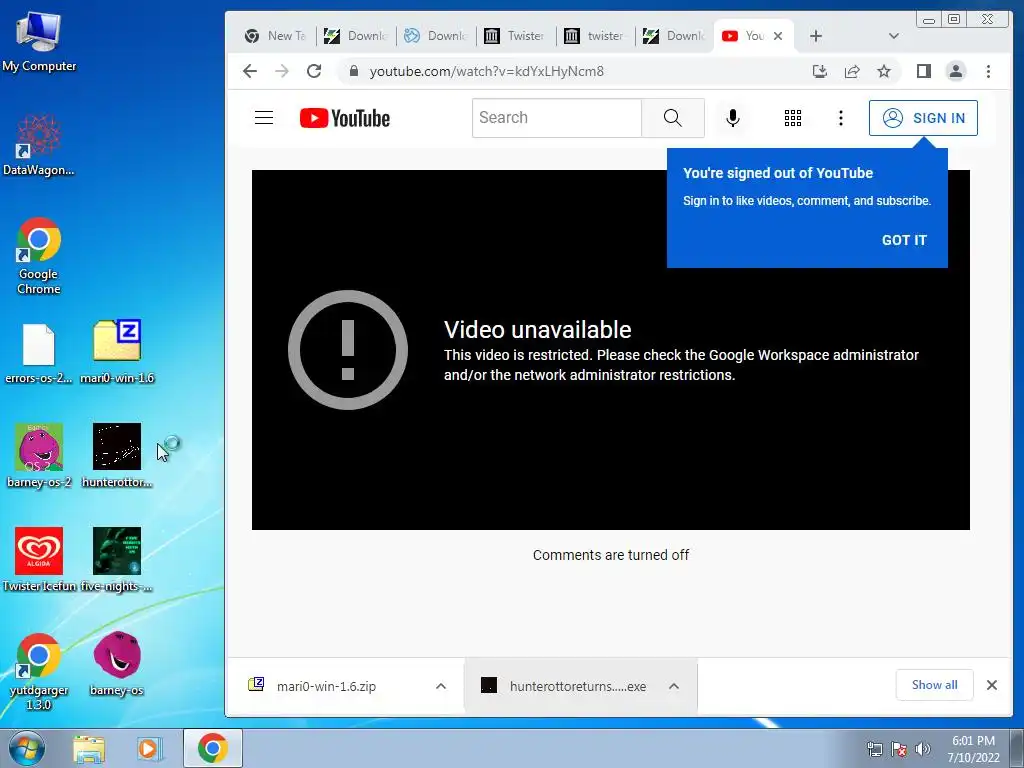Click Show all downloads button
This screenshot has width=1024, height=768.
tap(935, 685)
